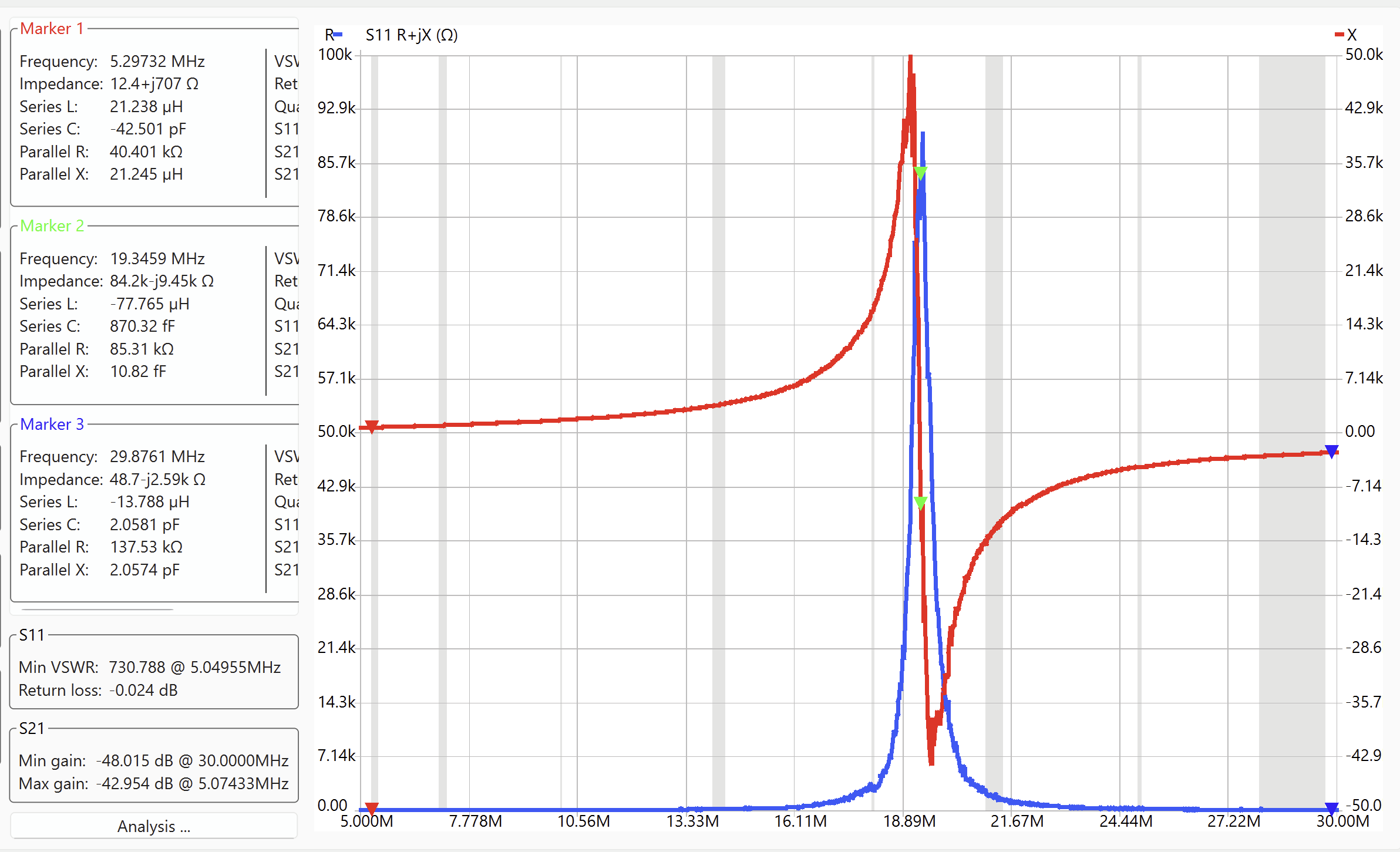Image resolution: width=1400 pixels, height=852 pixels.
Task: Click the red Marker 1 group title
Action: click(x=52, y=28)
